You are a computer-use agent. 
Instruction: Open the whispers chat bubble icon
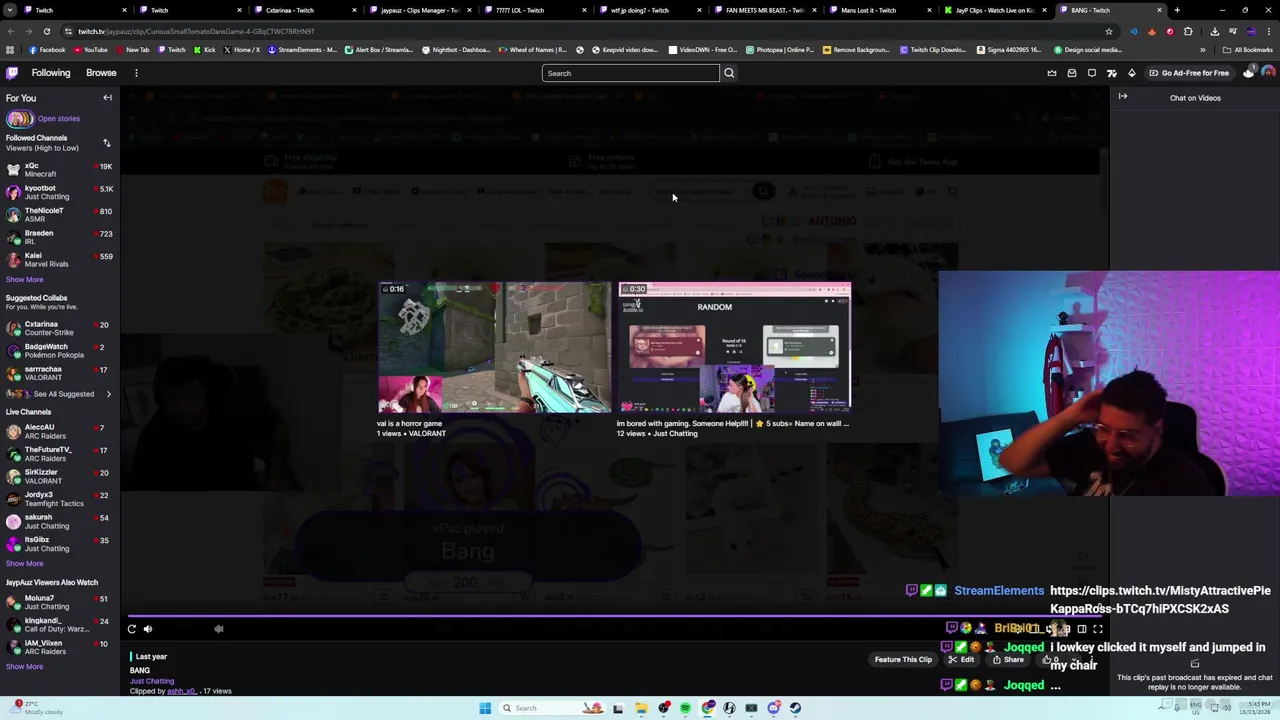tap(1092, 73)
